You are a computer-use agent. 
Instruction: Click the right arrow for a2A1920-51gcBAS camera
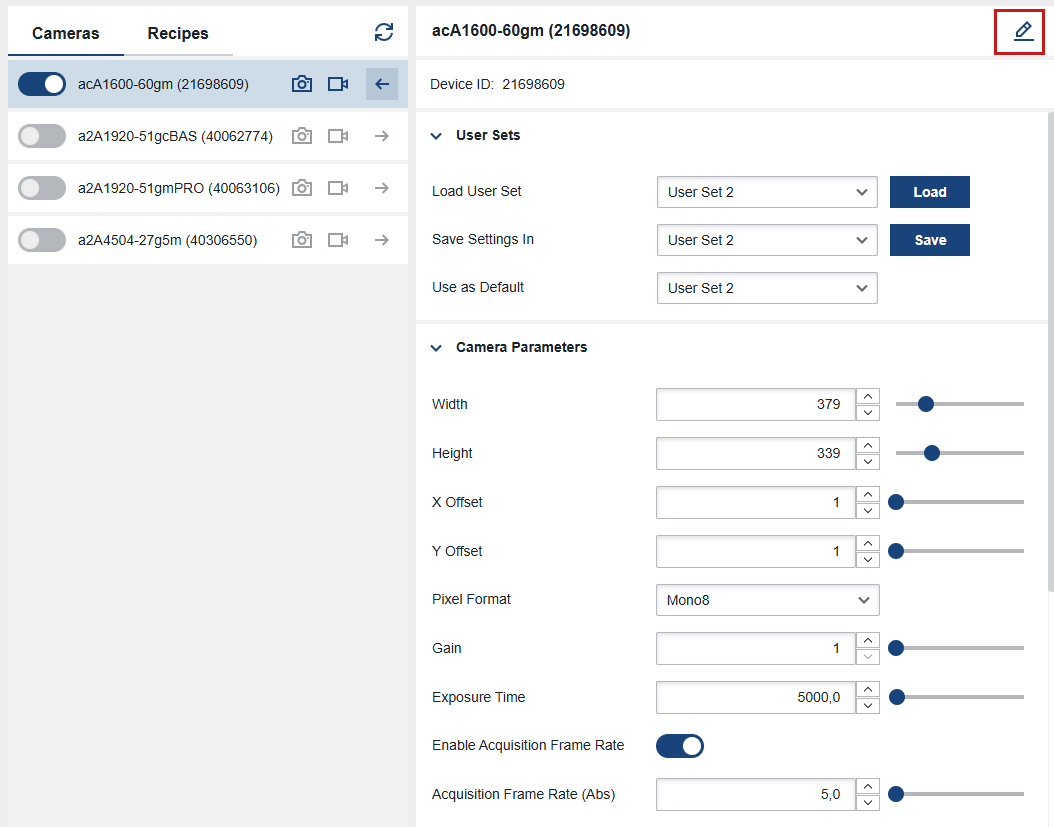[381, 136]
